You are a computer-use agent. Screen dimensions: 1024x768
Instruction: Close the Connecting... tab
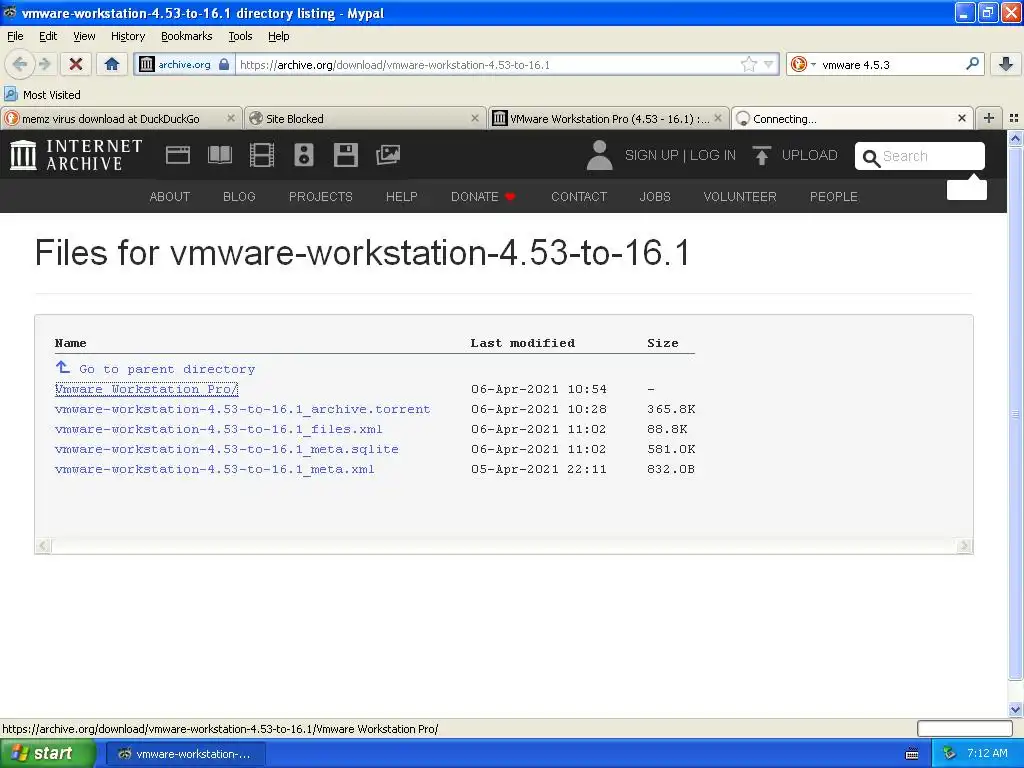pyautogui.click(x=961, y=118)
